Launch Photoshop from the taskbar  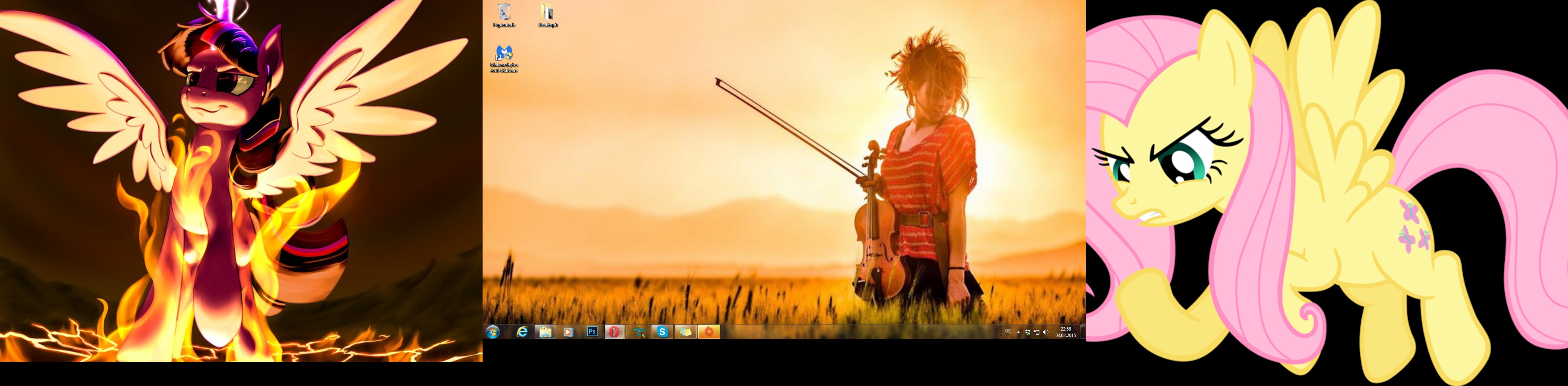click(592, 332)
